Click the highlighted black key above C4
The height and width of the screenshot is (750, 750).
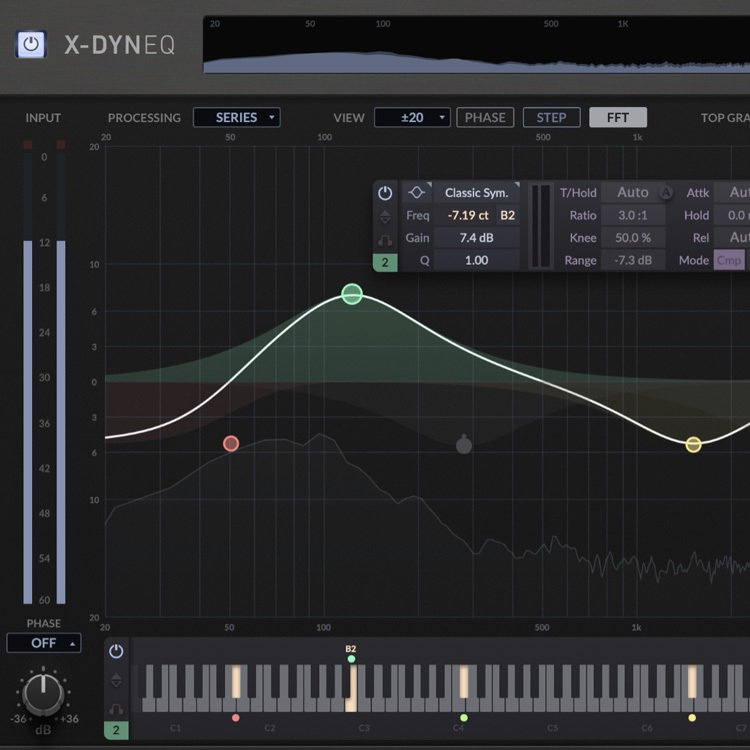(x=463, y=681)
